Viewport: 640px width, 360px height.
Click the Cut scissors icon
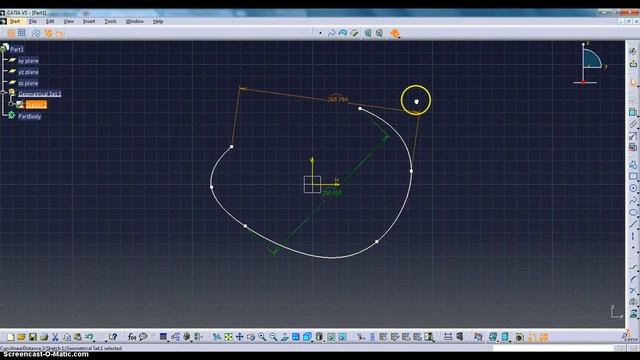pos(55,337)
